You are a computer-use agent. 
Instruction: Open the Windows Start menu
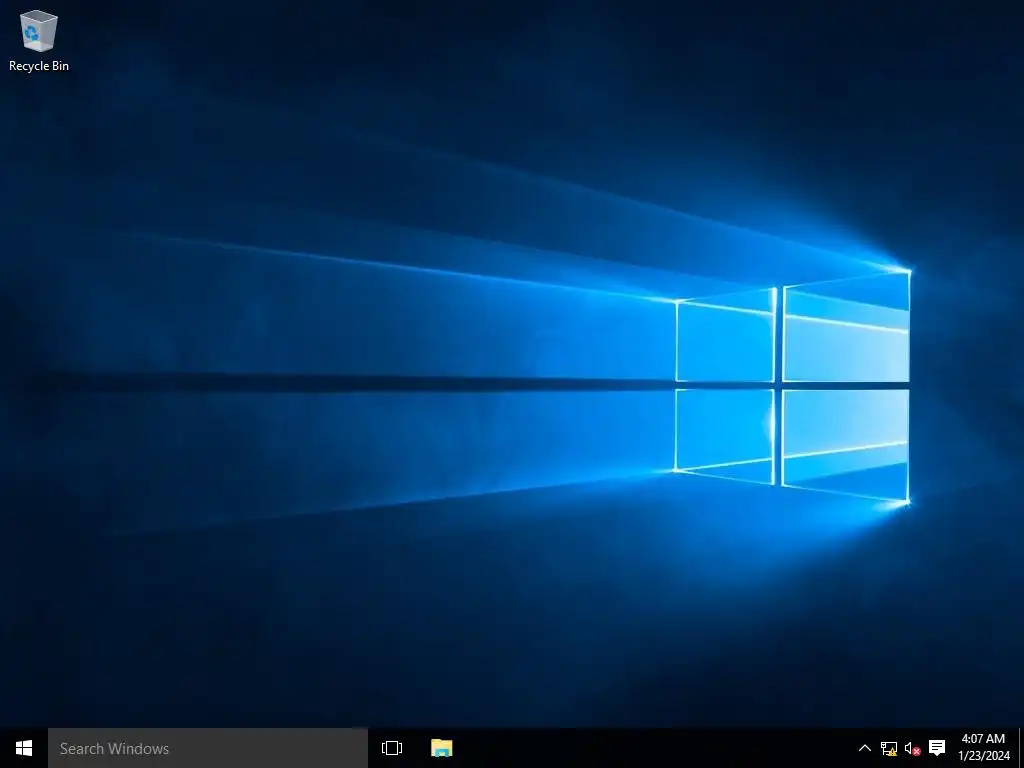(x=24, y=748)
